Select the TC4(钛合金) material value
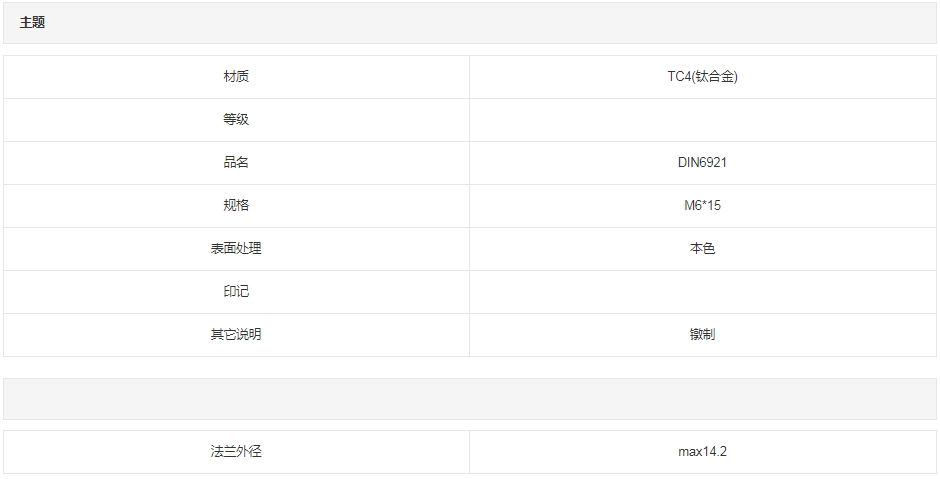Viewport: 940px width, 479px height. (702, 77)
